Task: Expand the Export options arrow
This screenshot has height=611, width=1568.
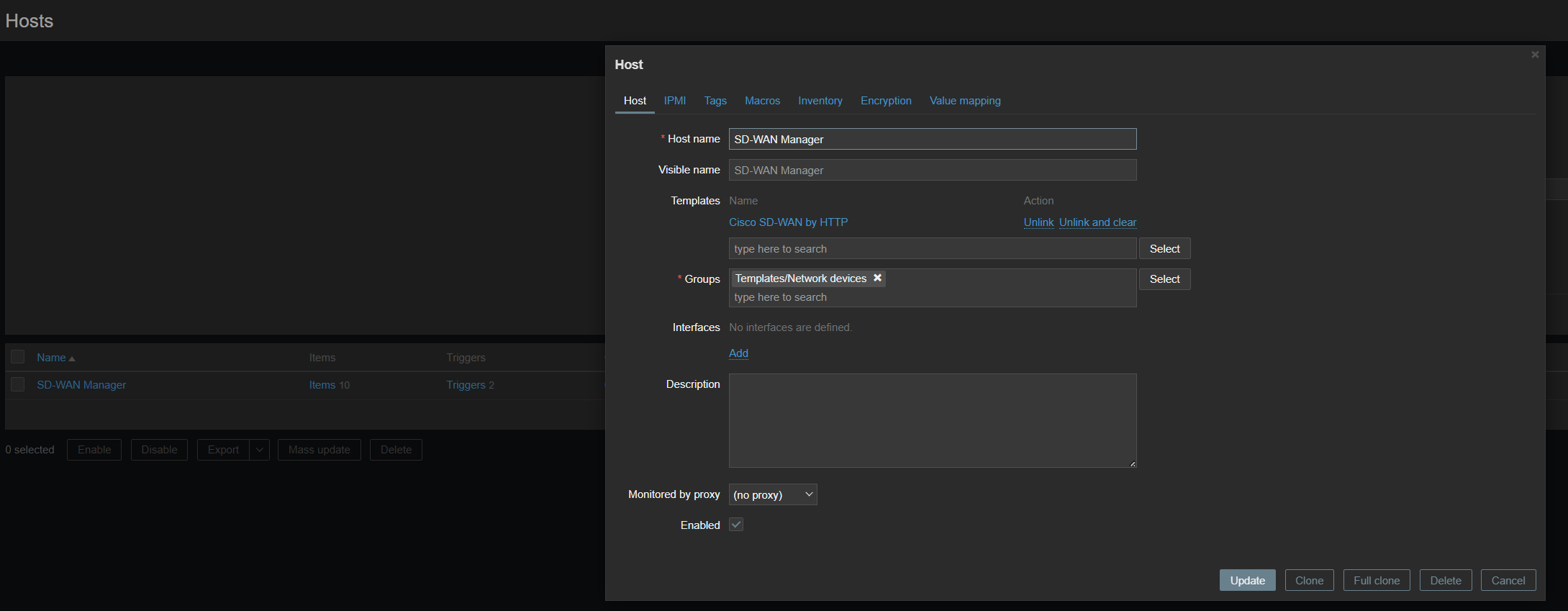Action: pos(259,450)
